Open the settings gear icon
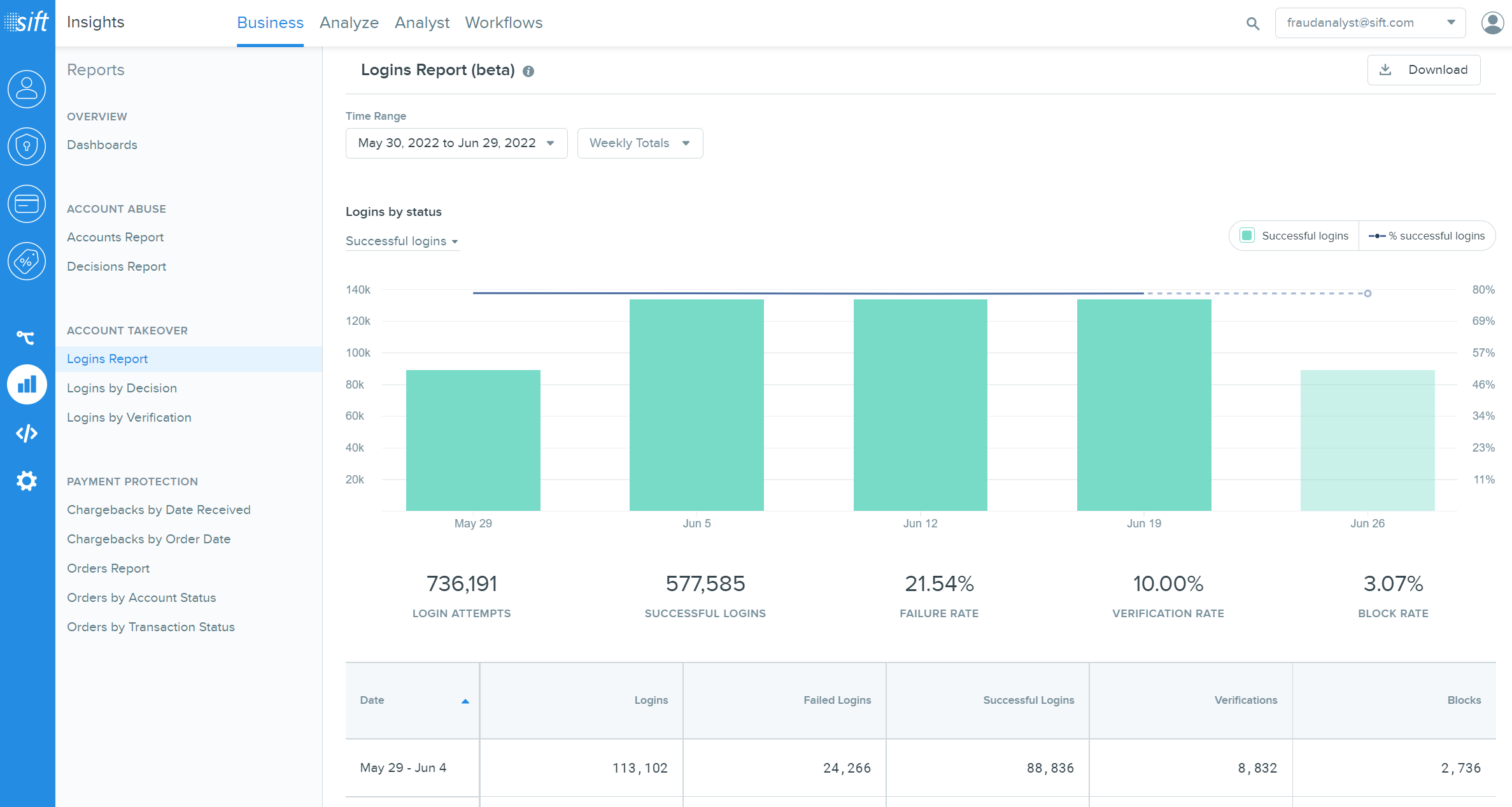The height and width of the screenshot is (807, 1512). click(x=27, y=481)
